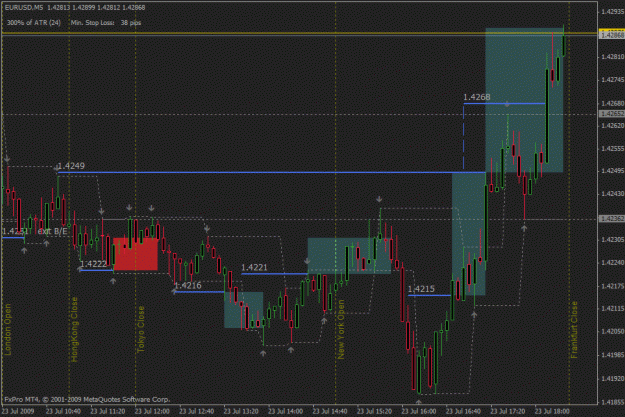Select the HongKong Close session label

74,329
